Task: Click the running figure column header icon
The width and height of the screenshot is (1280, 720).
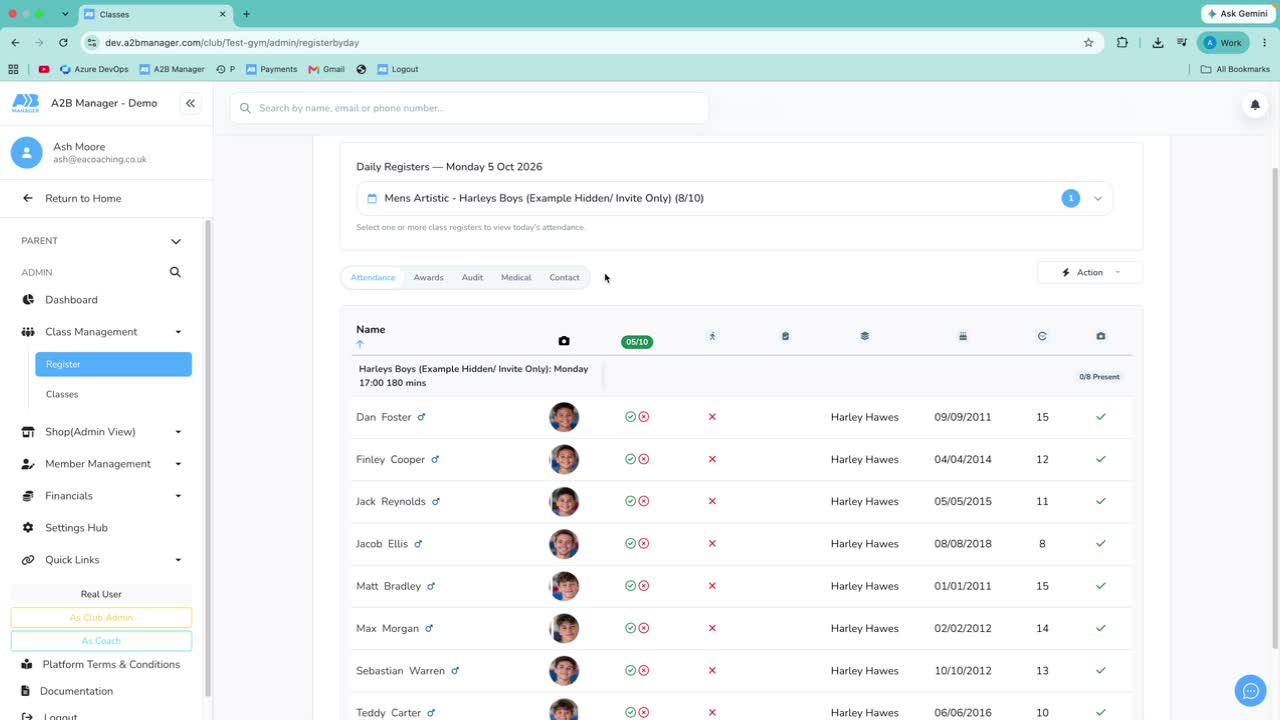Action: pos(712,336)
